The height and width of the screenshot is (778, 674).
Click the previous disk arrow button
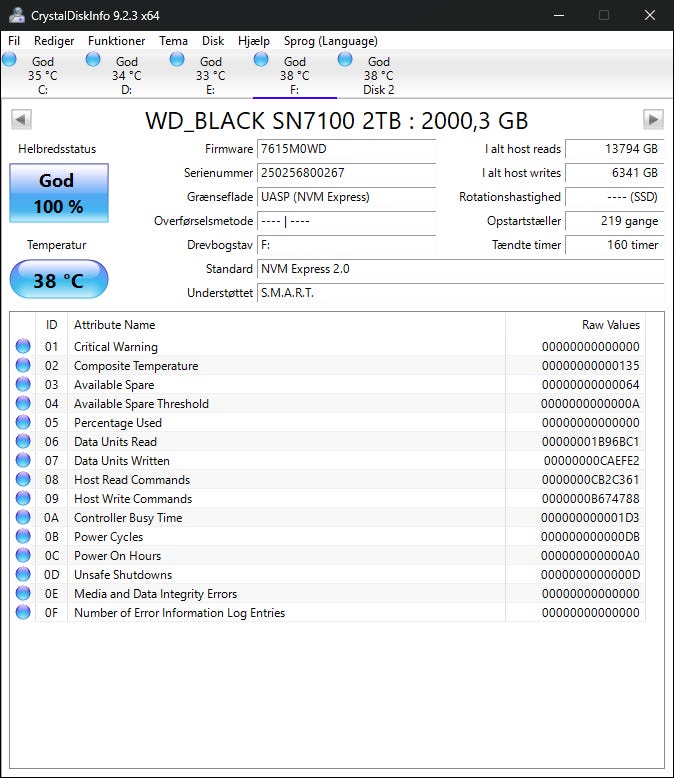[x=21, y=120]
